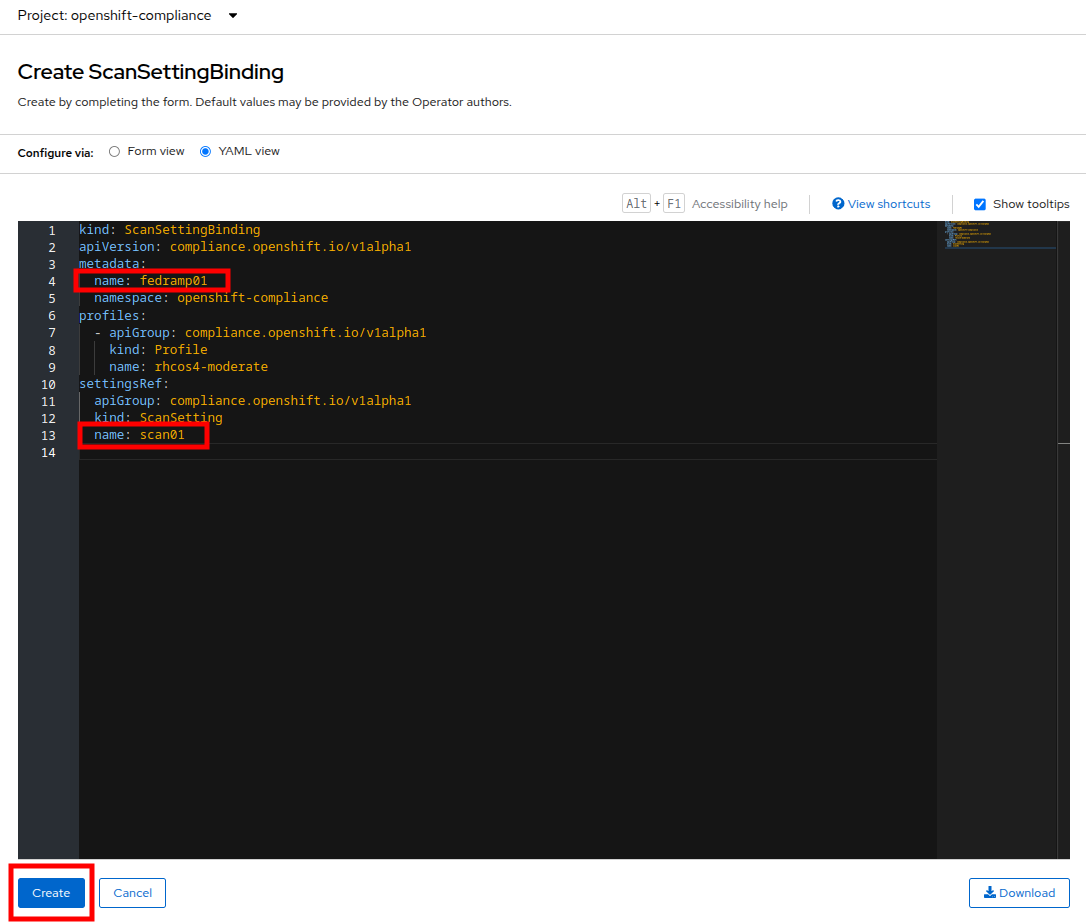
Task: Click the namespace openshift-compliance value
Action: [252, 298]
